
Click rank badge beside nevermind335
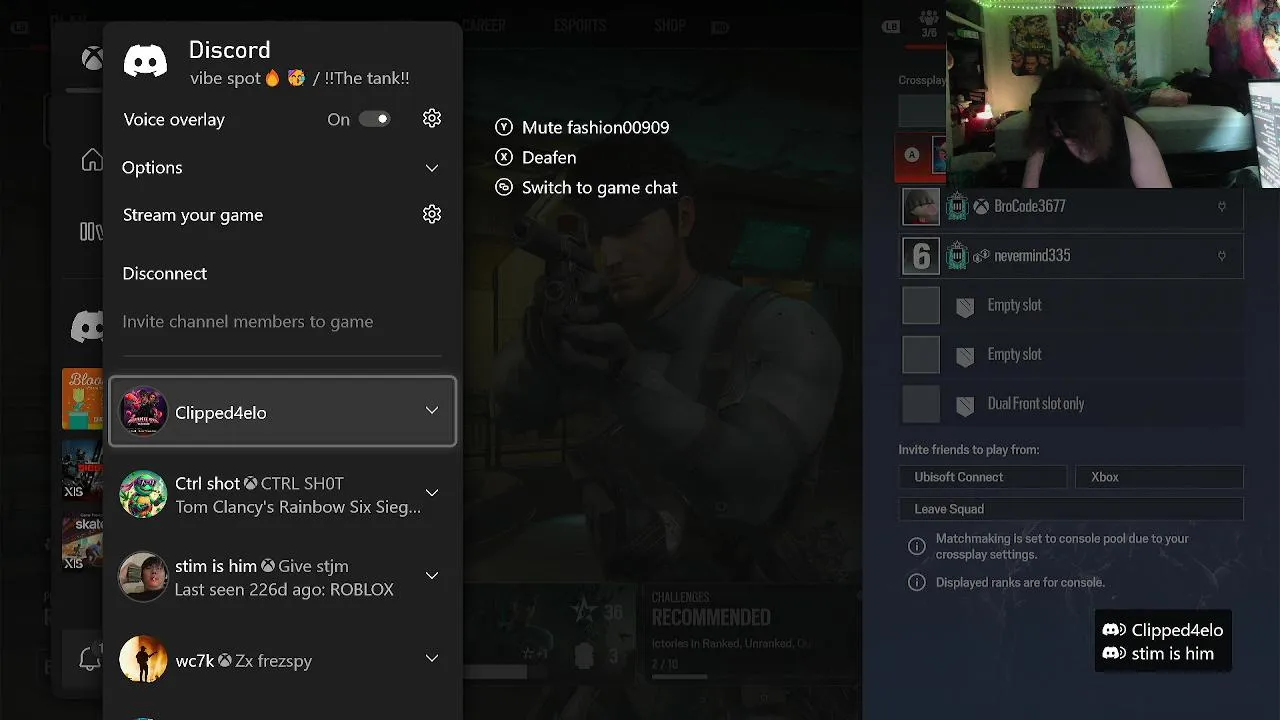coord(957,256)
